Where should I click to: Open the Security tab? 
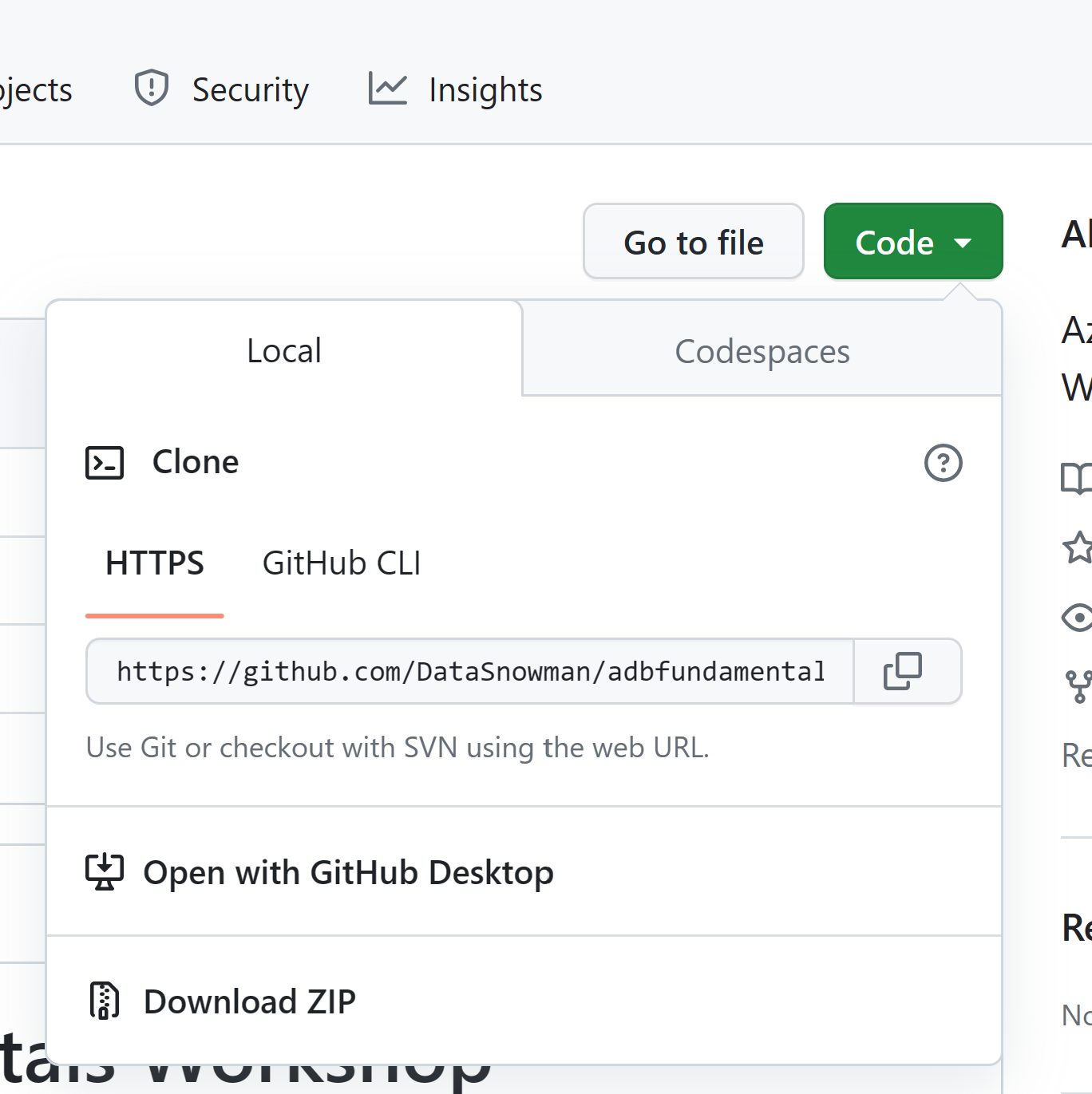(221, 89)
